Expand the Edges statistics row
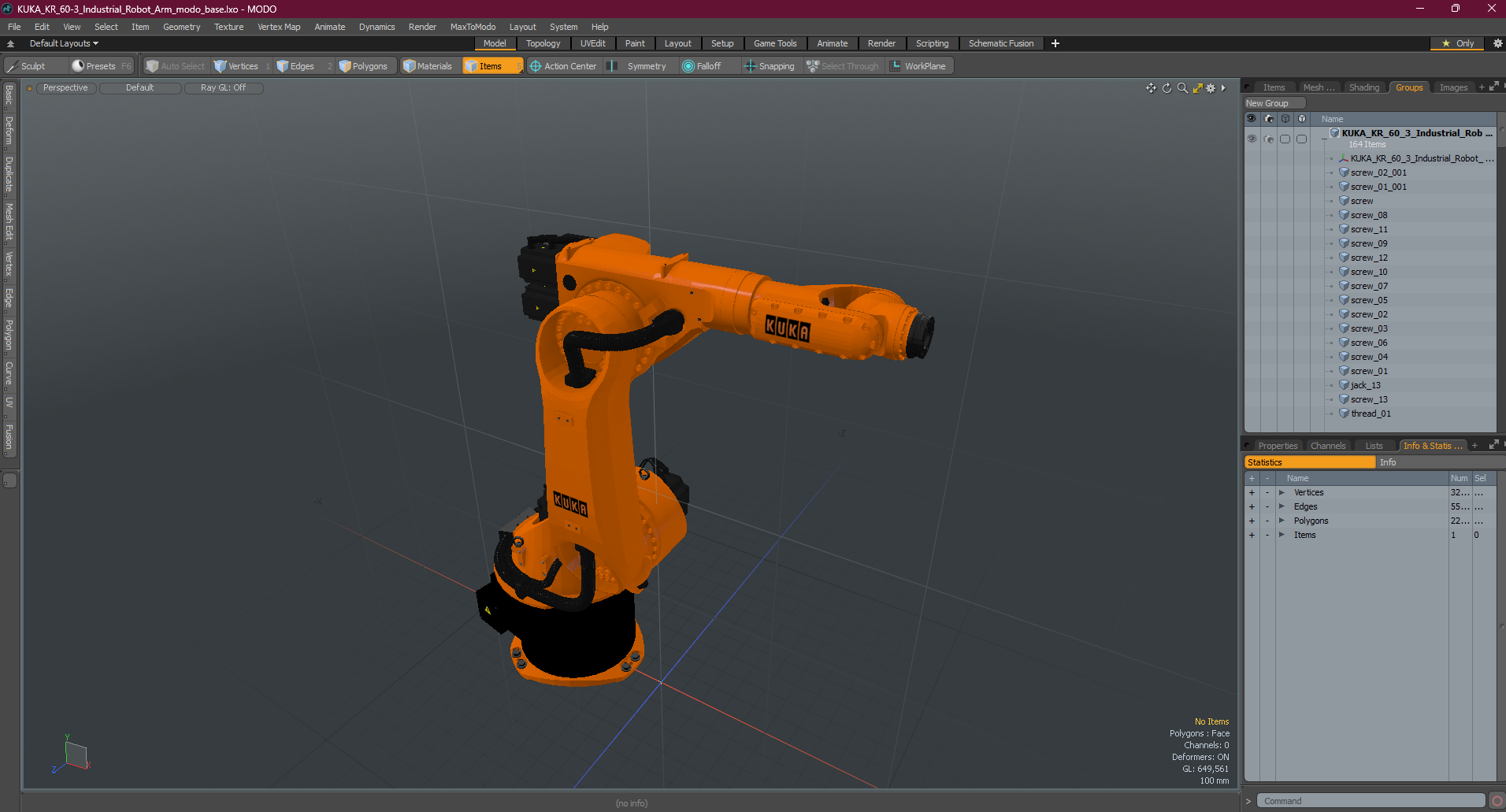1506x812 pixels. pyautogui.click(x=1282, y=506)
